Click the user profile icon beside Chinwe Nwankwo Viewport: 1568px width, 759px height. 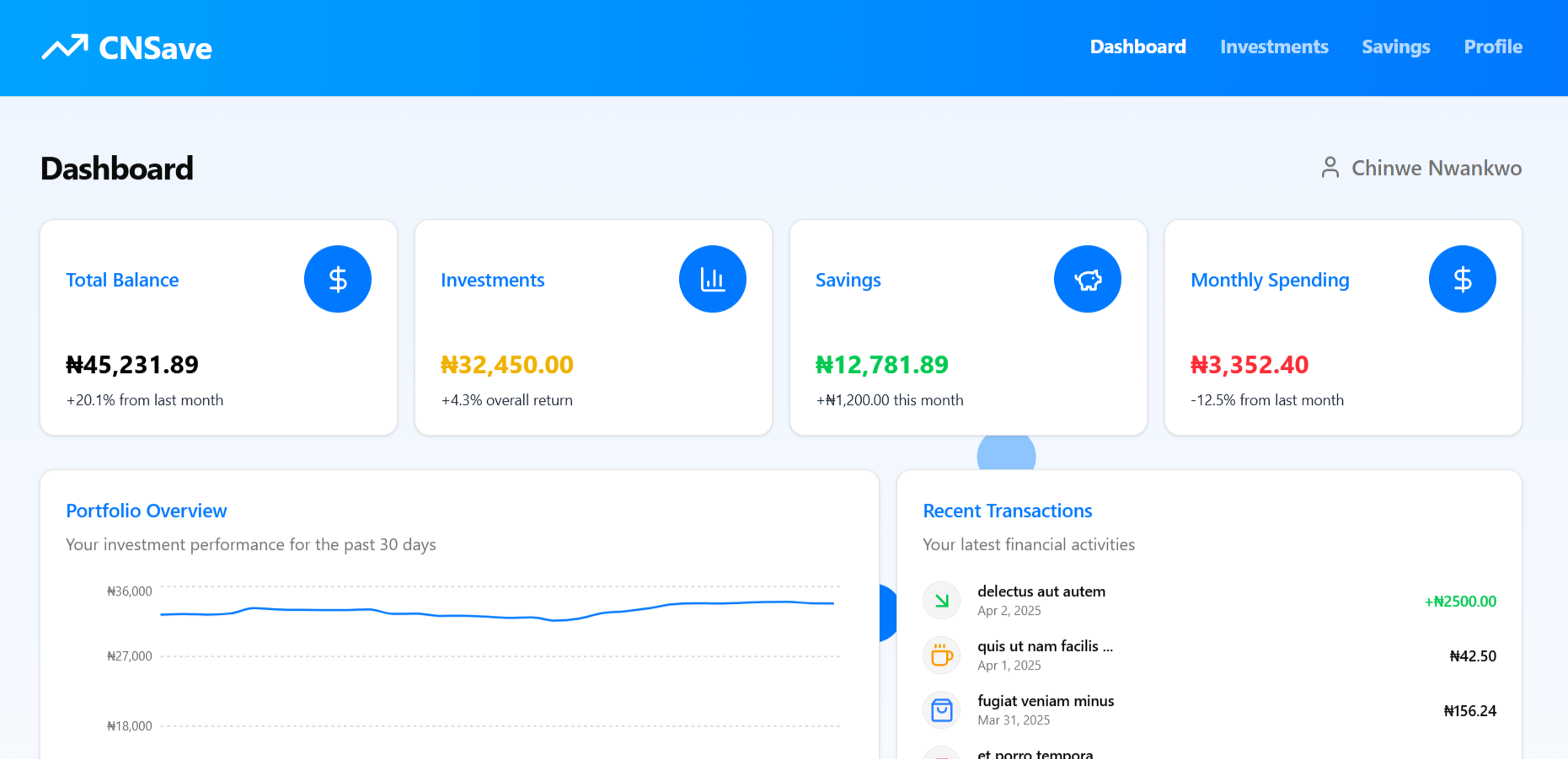tap(1330, 168)
